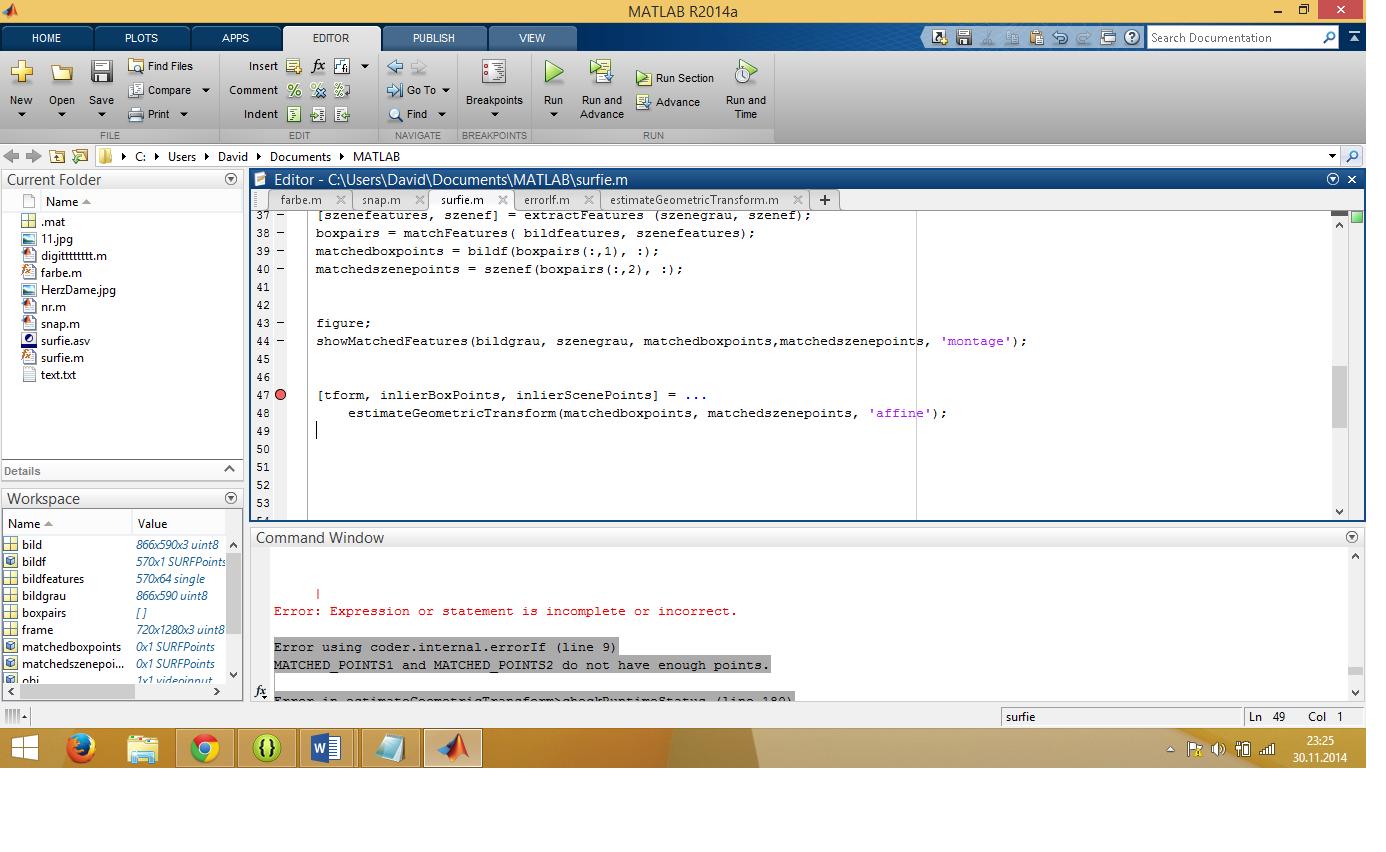Set a breakpoint on line 44 dash
The image size is (1386, 852).
(x=280, y=341)
